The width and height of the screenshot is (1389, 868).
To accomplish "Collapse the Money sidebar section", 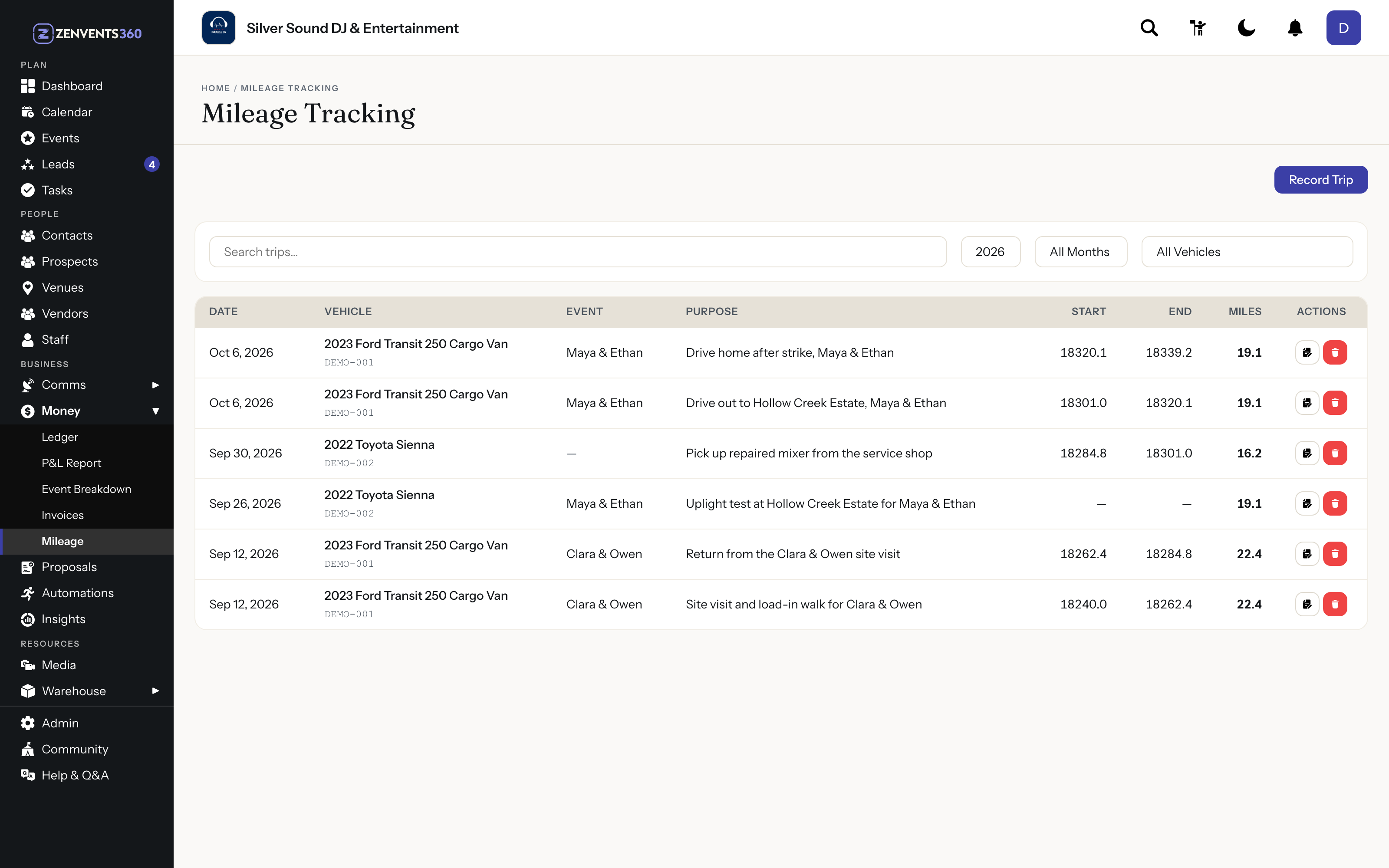I will point(87,411).
